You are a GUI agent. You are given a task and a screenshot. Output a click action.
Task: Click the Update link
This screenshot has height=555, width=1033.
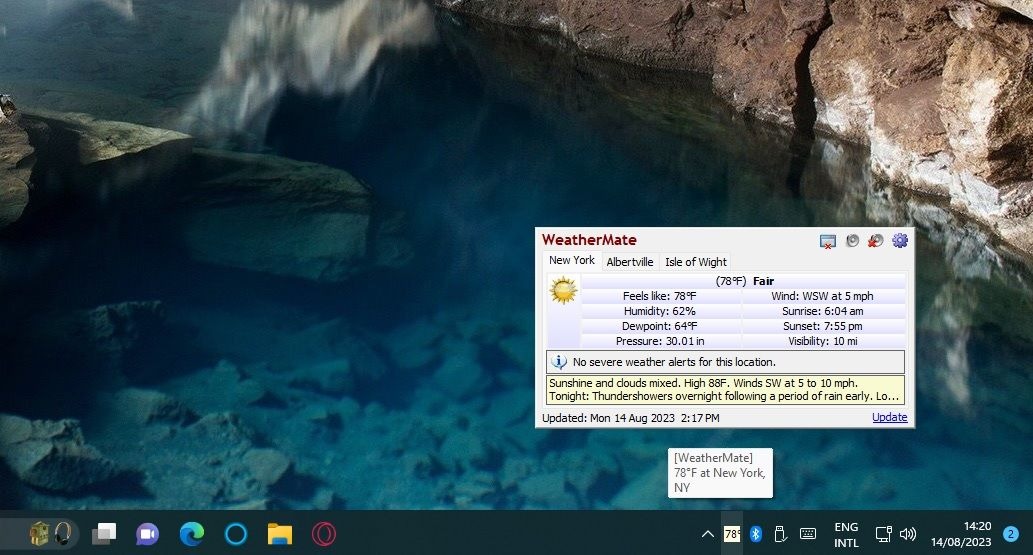pyautogui.click(x=889, y=417)
